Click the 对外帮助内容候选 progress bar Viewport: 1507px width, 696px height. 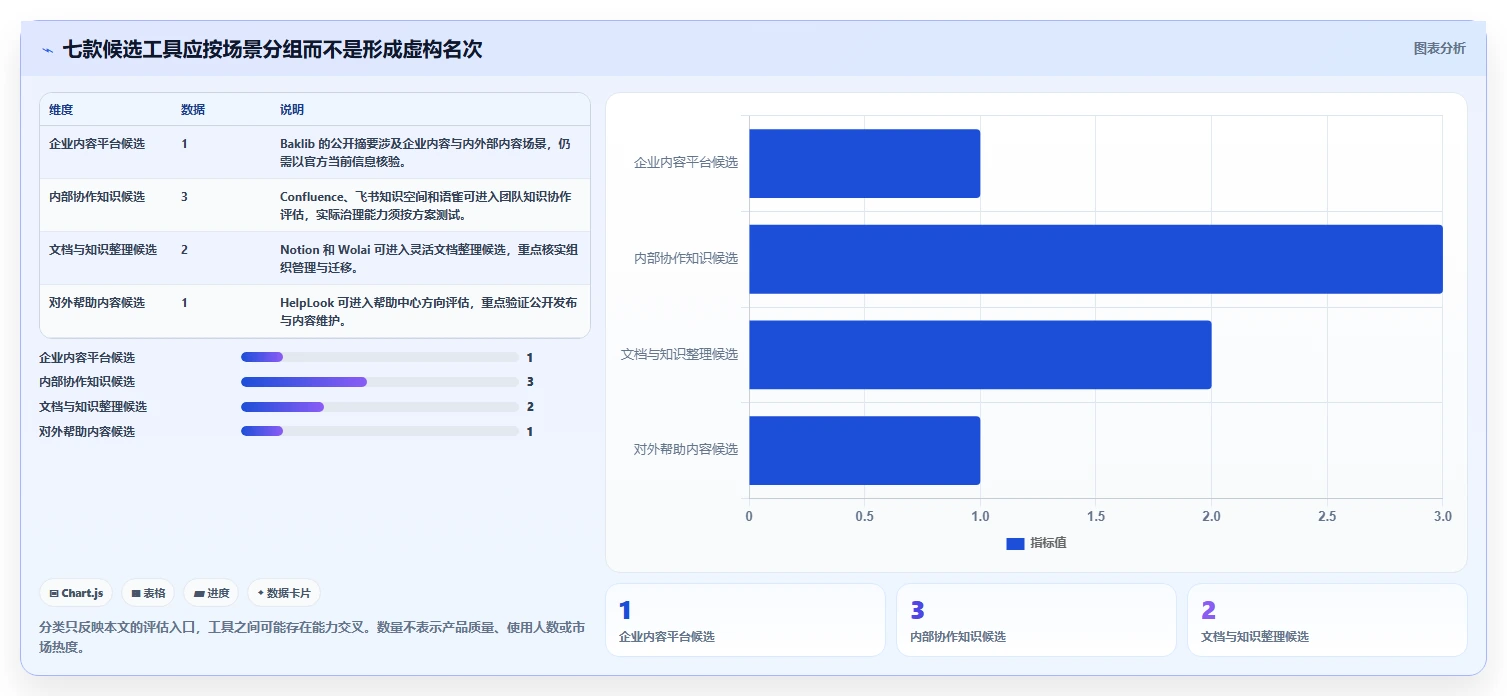pyautogui.click(x=380, y=431)
